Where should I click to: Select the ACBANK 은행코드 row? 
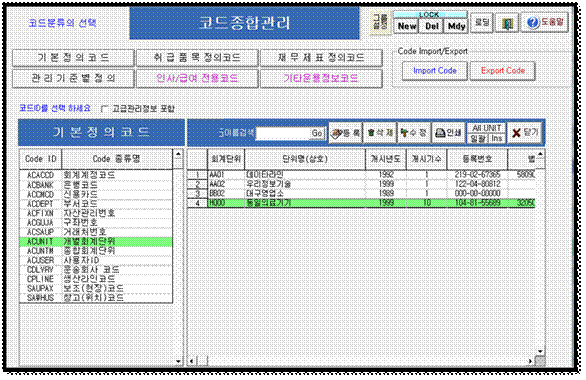pyautogui.click(x=96, y=185)
